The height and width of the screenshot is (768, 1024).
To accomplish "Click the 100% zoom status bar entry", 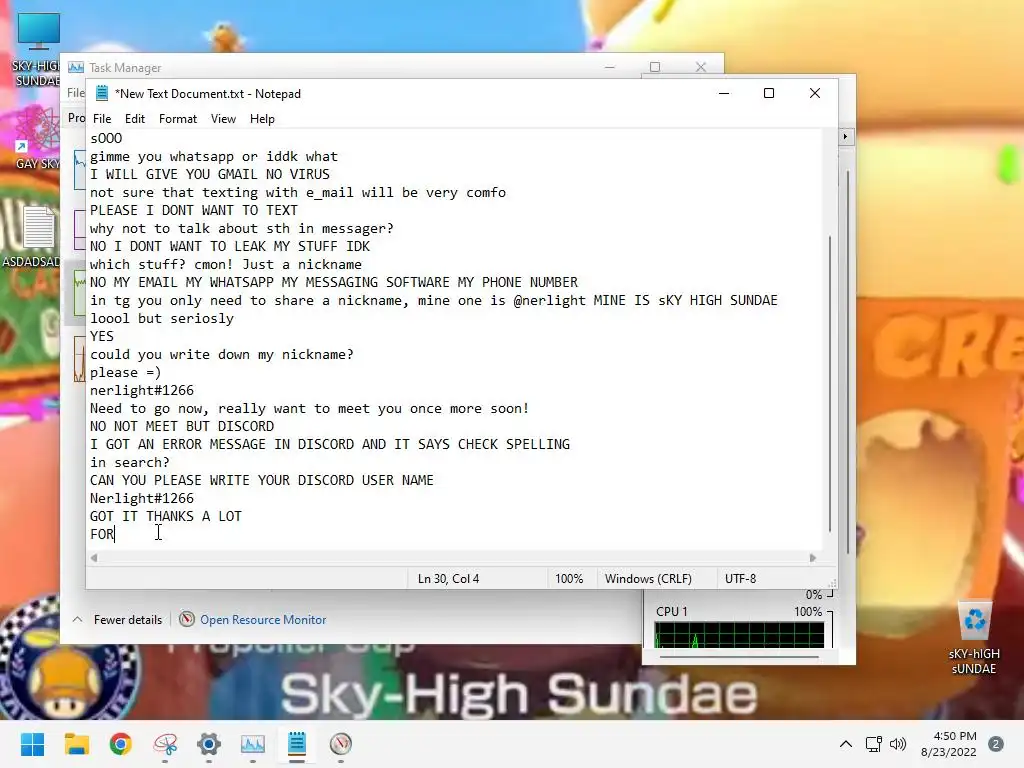I will click(x=569, y=579).
